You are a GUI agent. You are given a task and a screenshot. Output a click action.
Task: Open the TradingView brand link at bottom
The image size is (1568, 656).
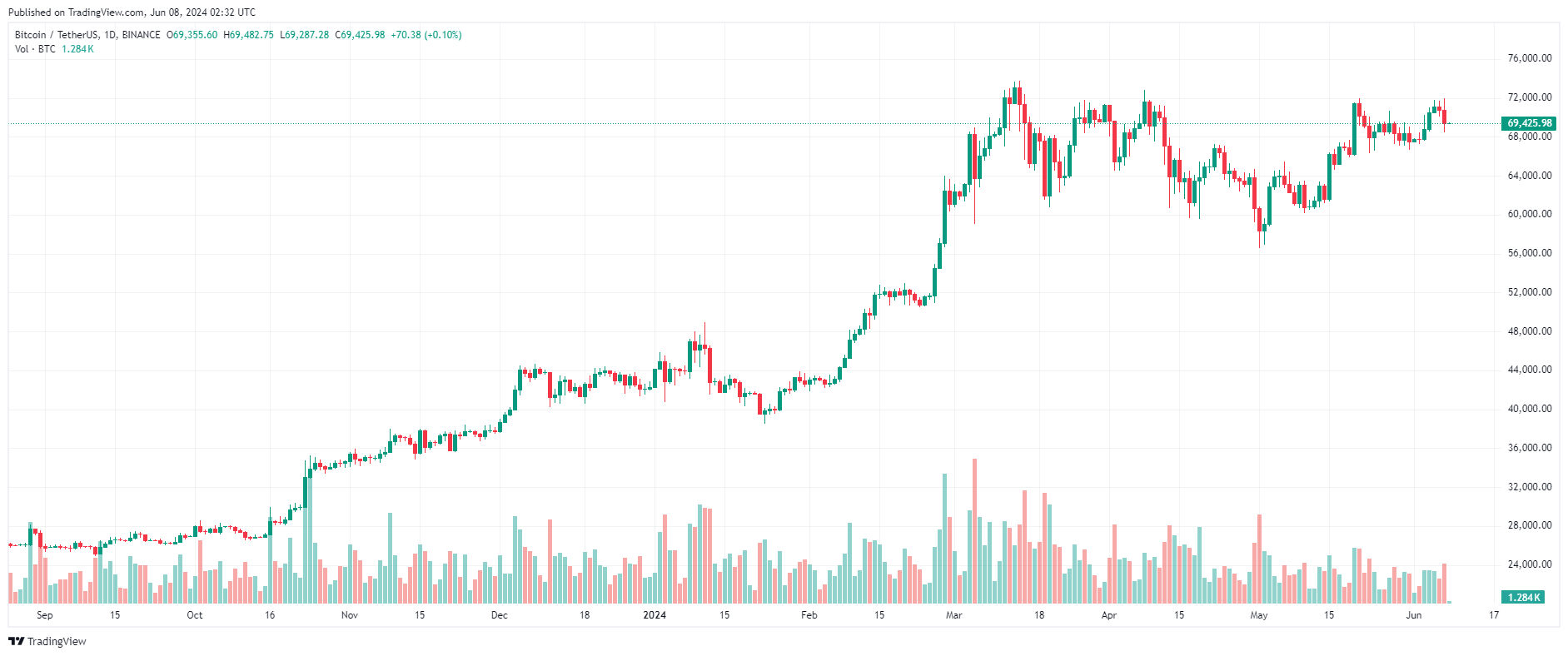[47, 641]
